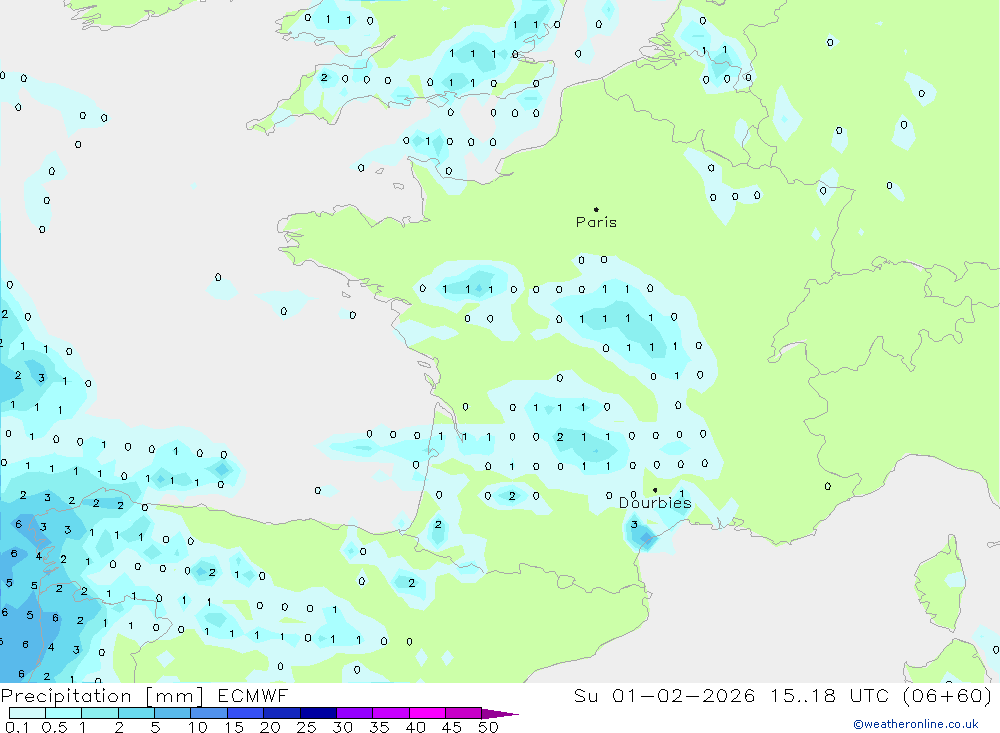Click the Paris city label

coord(596,222)
